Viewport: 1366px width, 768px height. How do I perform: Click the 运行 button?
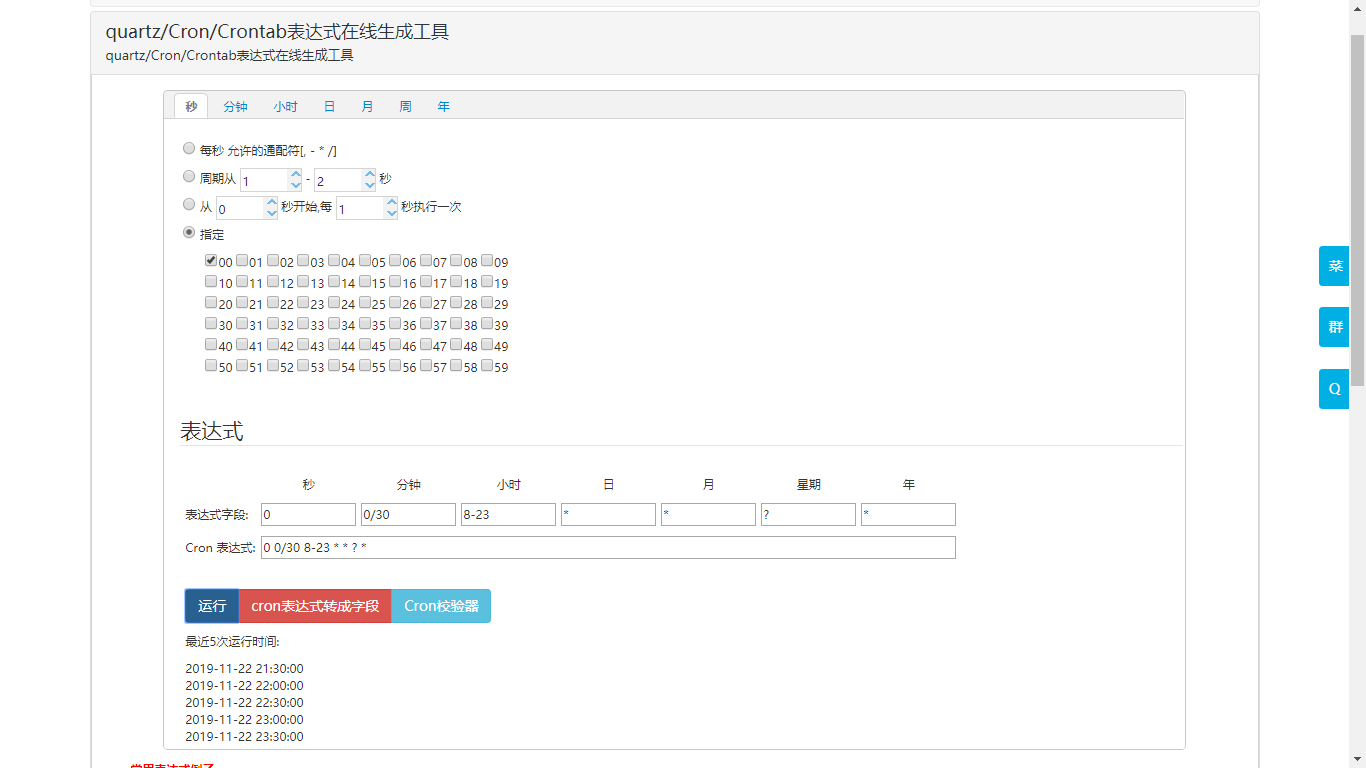pos(212,606)
